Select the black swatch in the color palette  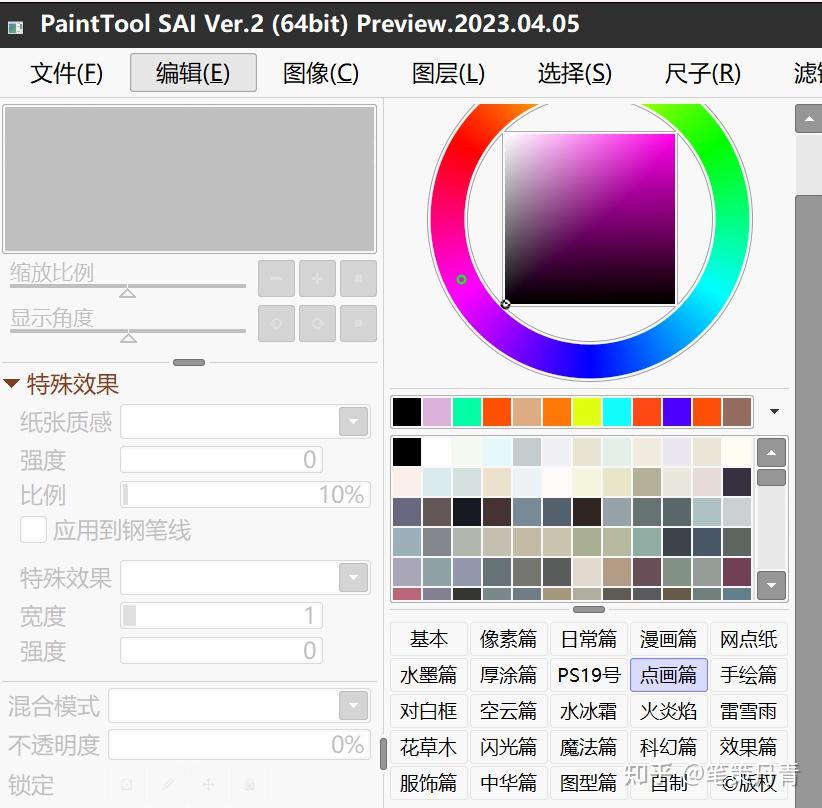pyautogui.click(x=405, y=452)
